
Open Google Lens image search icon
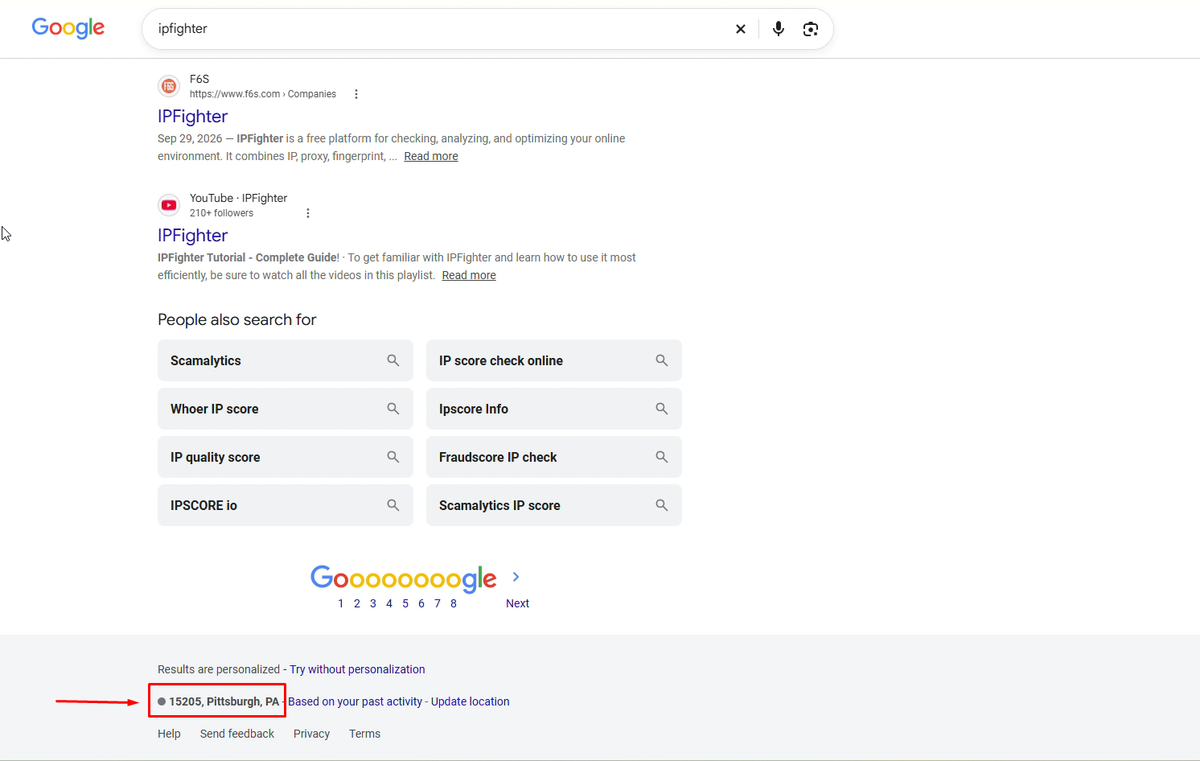click(x=811, y=29)
